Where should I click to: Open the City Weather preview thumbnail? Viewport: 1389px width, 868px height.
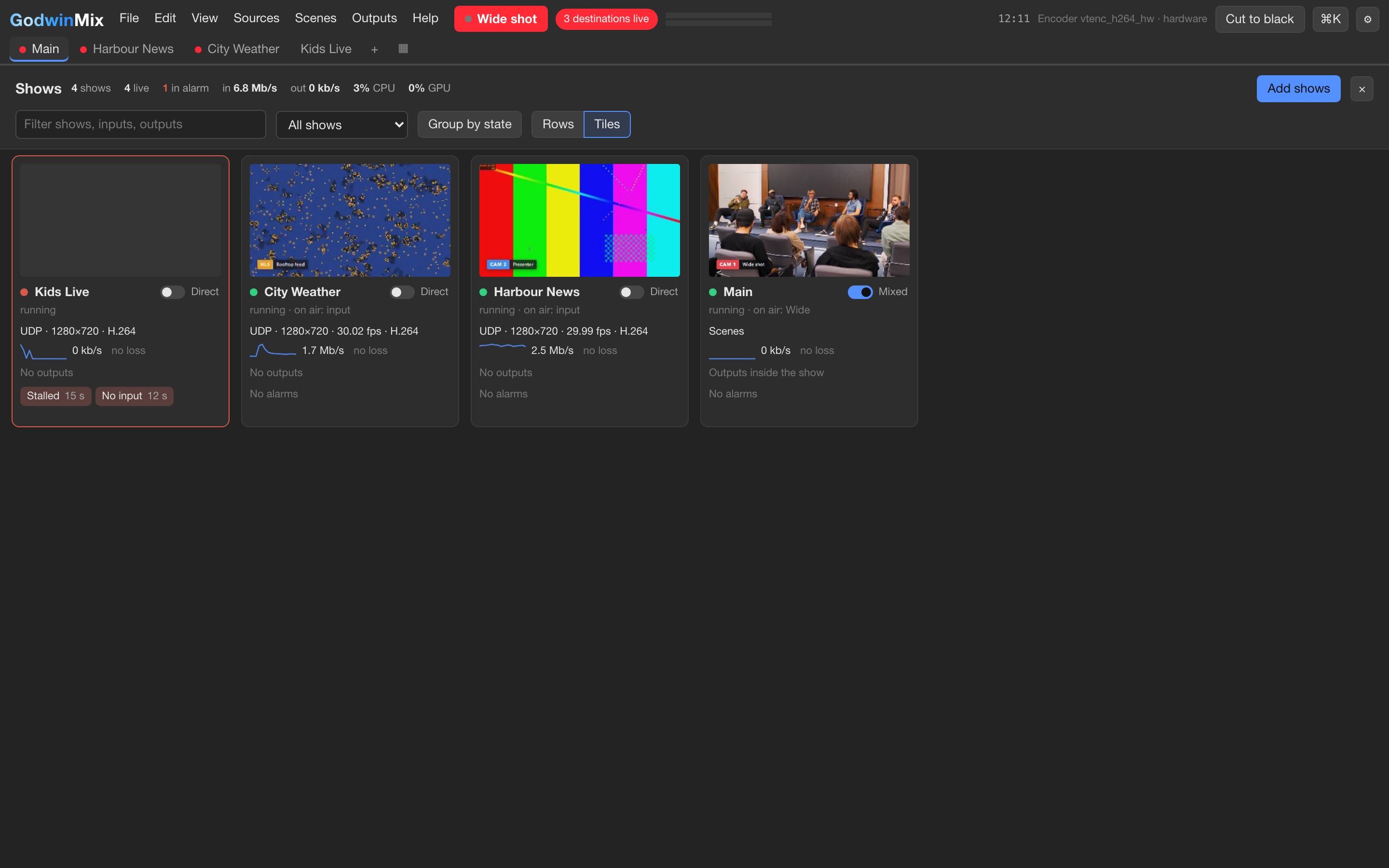[x=350, y=220]
